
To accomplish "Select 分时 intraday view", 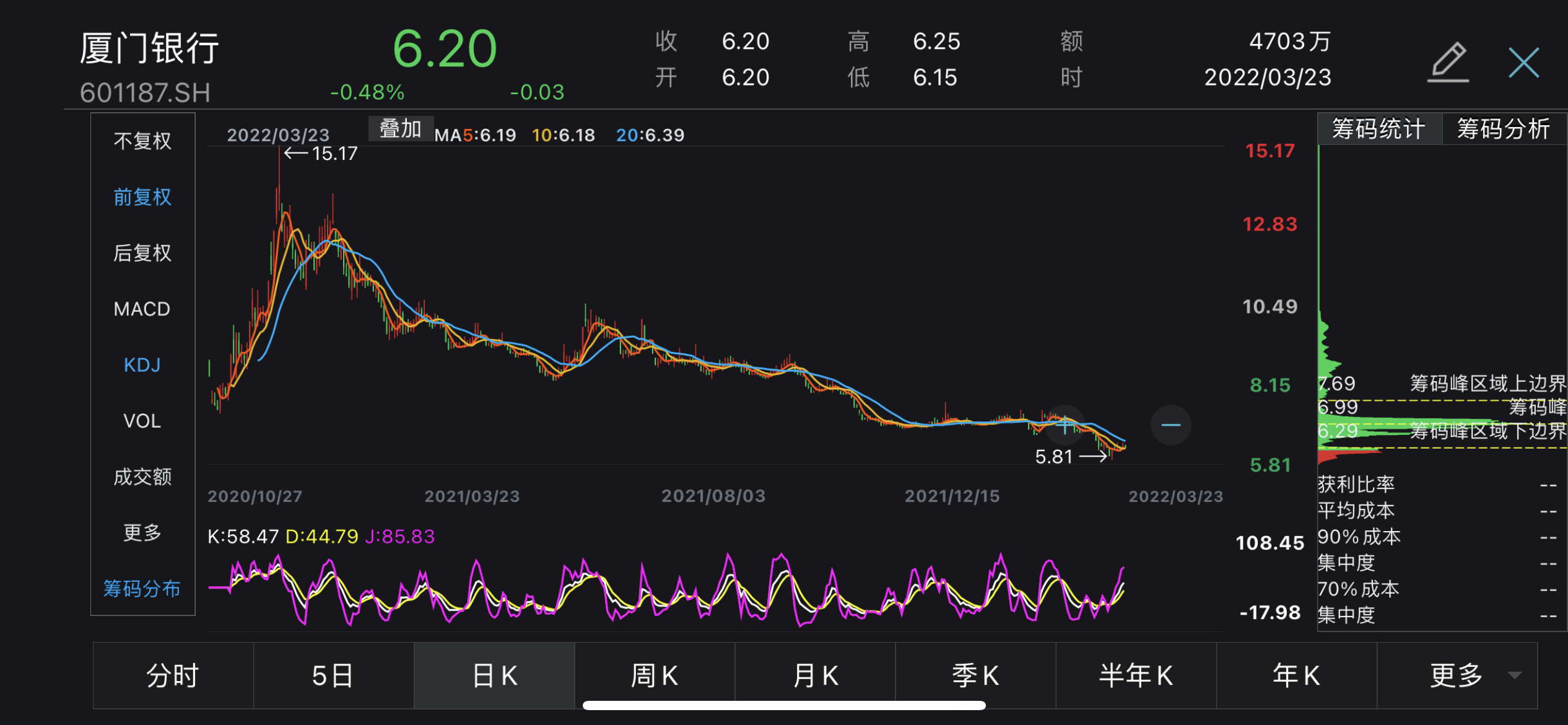I will pos(173,675).
